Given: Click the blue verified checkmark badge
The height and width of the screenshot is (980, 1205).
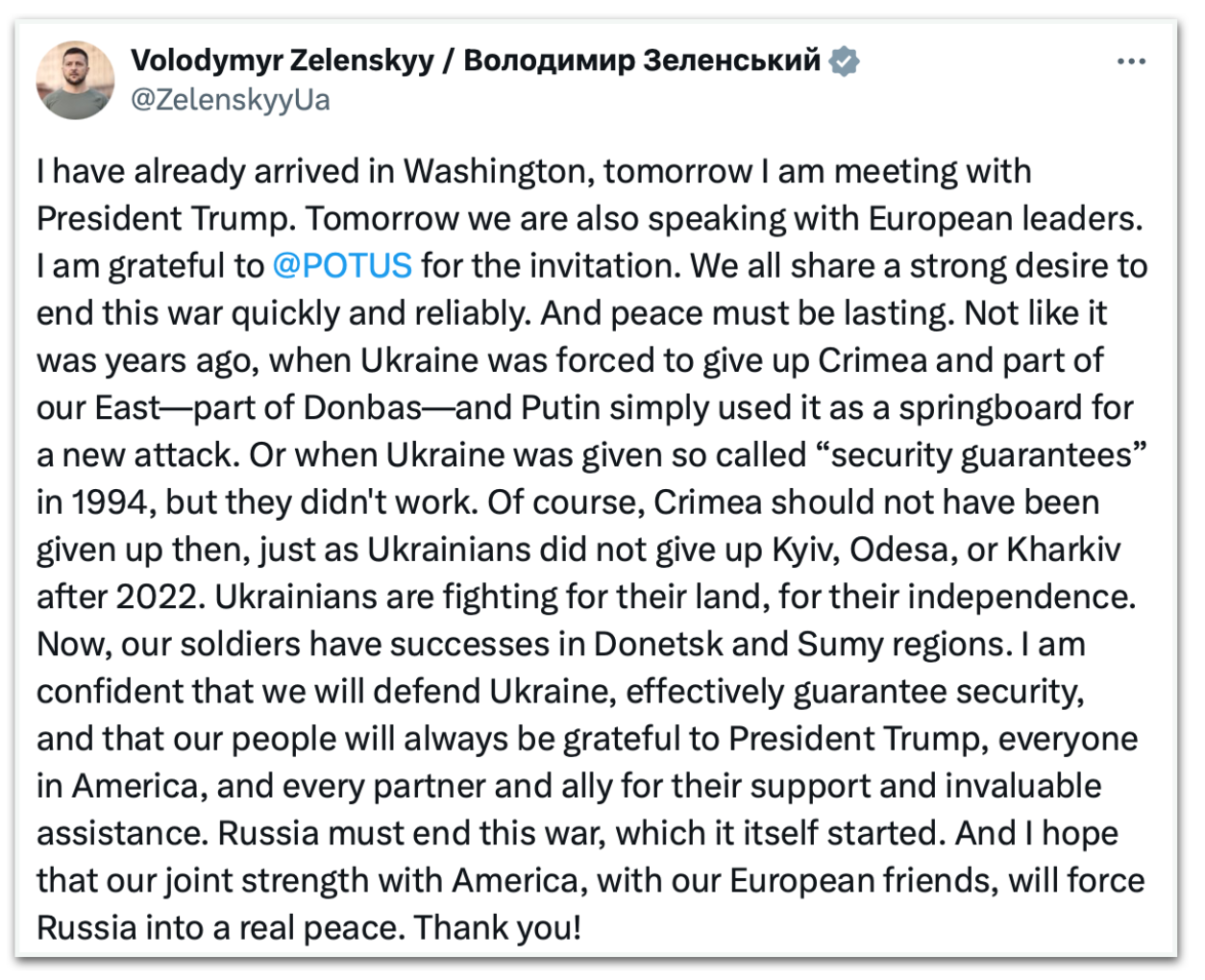Looking at the screenshot, I should point(844,61).
